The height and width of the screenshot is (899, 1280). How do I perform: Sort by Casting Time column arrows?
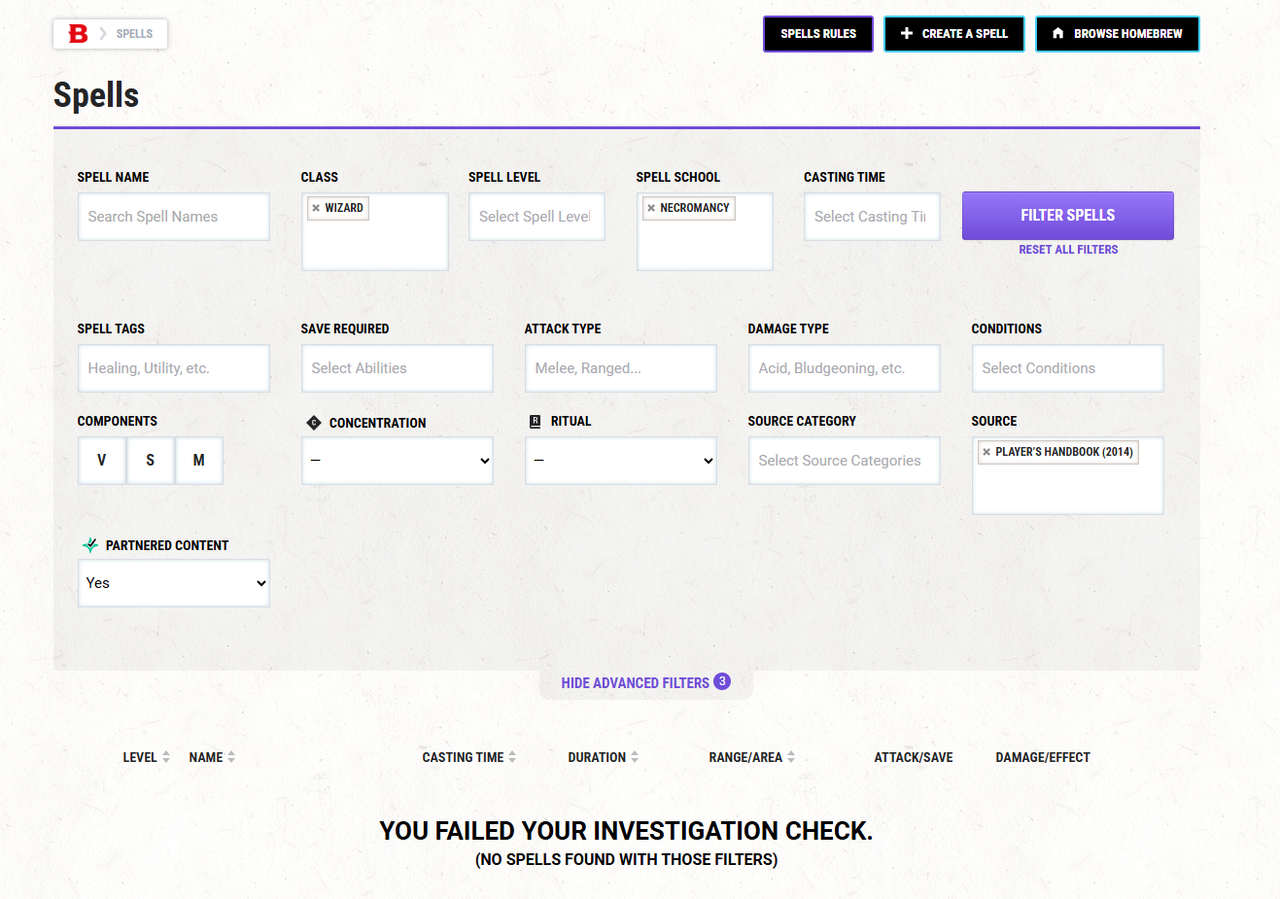[x=512, y=757]
